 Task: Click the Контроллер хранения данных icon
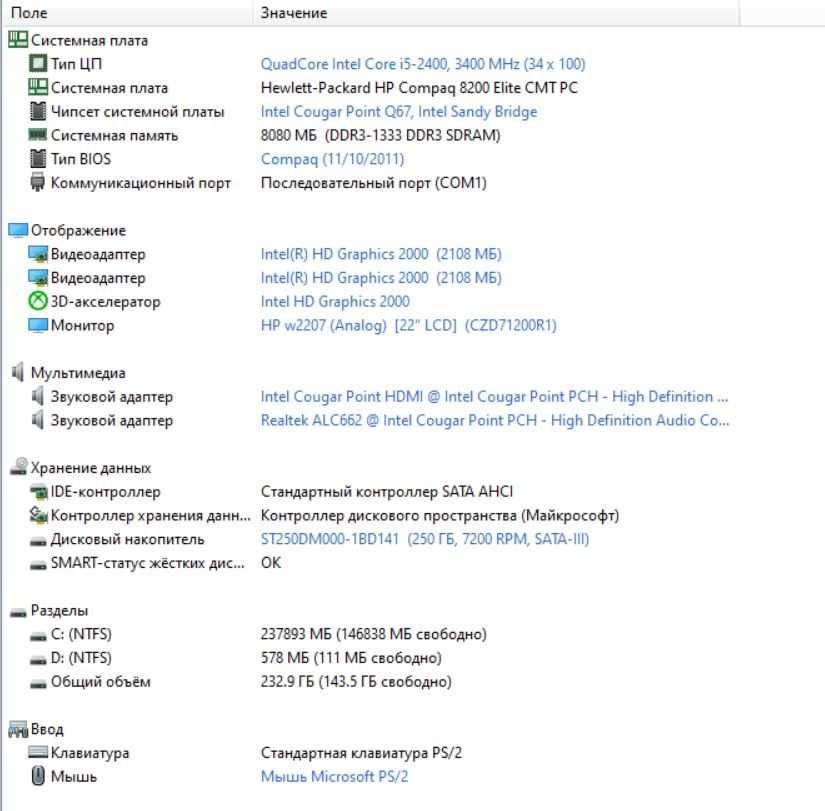[38, 514]
